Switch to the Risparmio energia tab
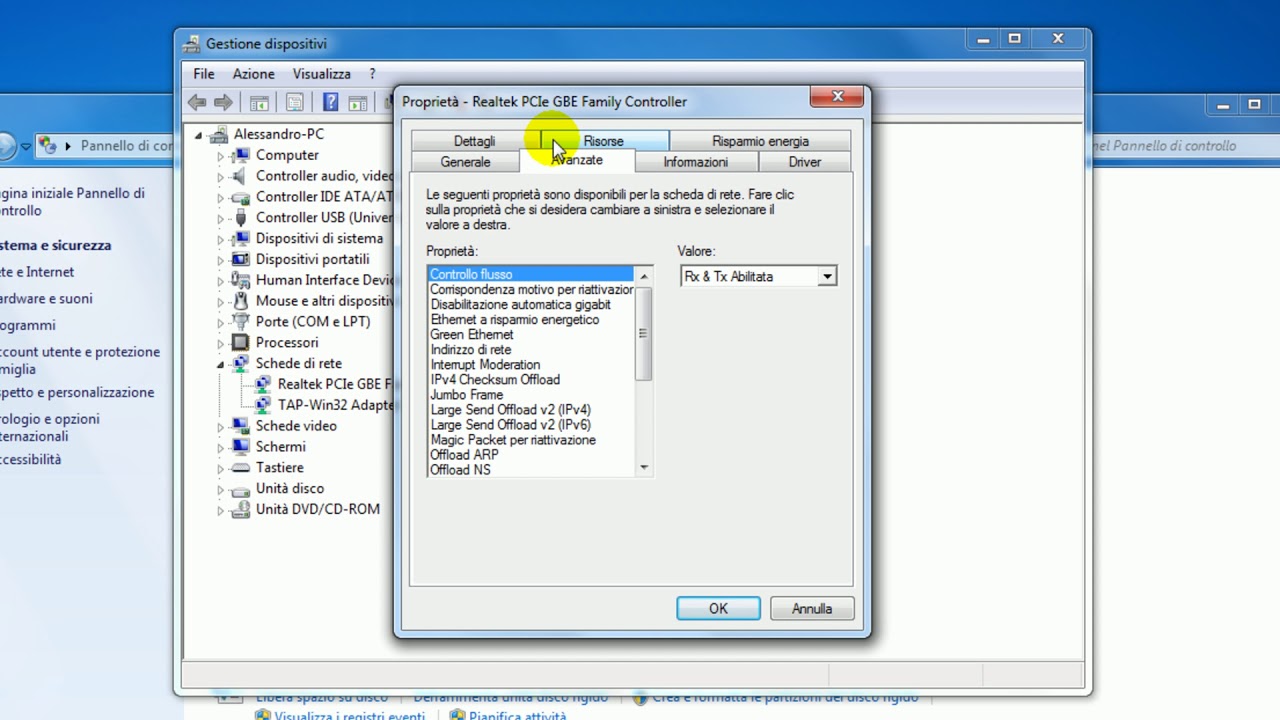Image resolution: width=1280 pixels, height=720 pixels. [x=761, y=141]
